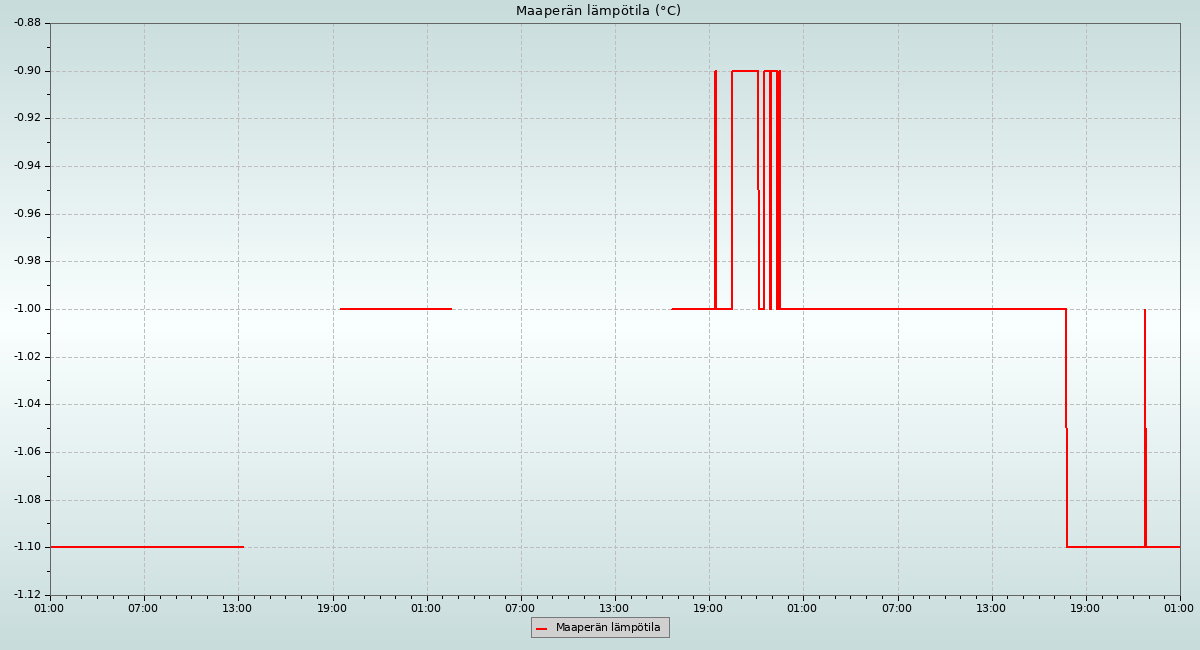
Task: Click the red legend color marker
Action: 541,628
